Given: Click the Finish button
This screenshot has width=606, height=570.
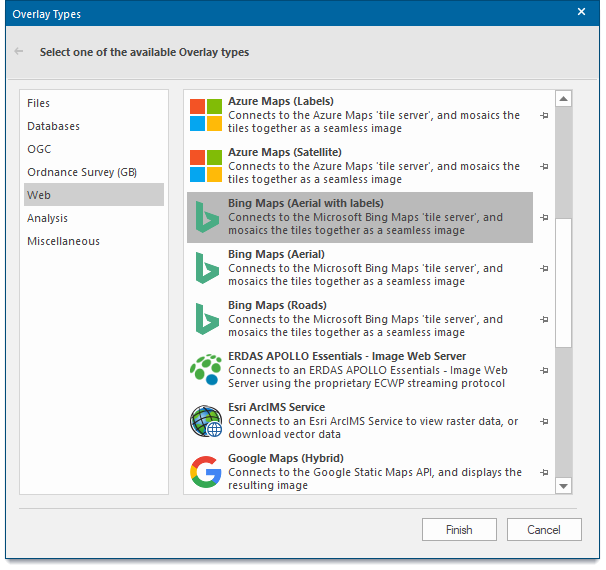Looking at the screenshot, I should (459, 529).
